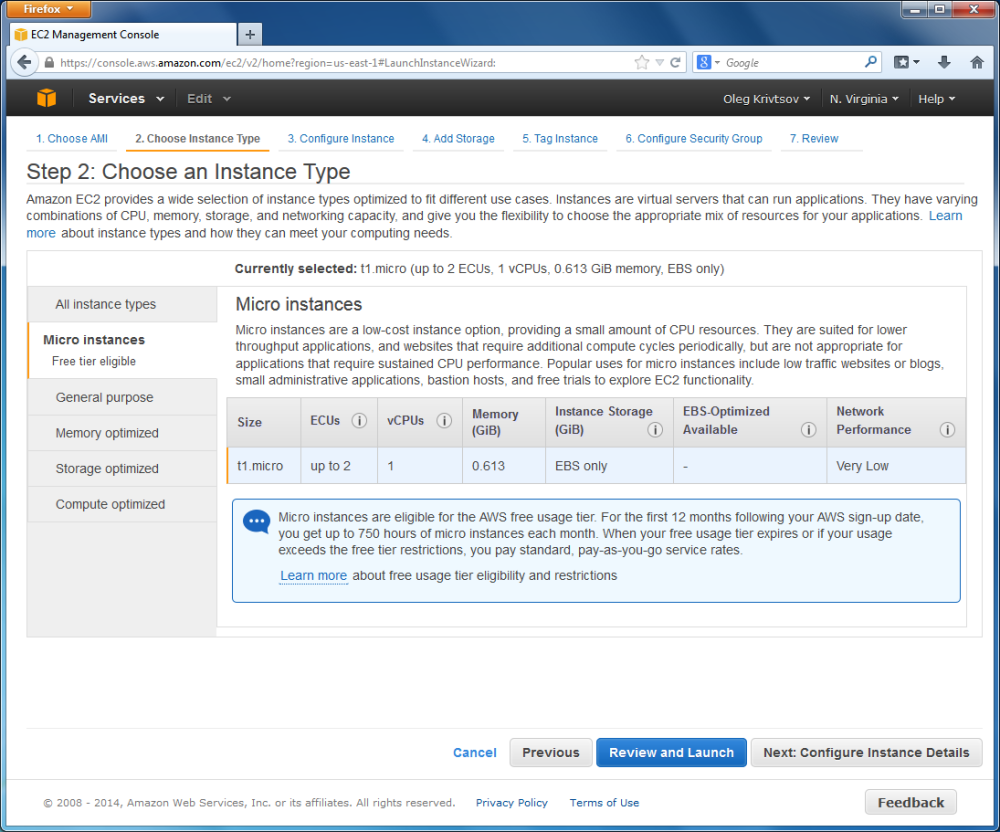Expand the Services dropdown
Image resolution: width=1000 pixels, height=832 pixels.
126,99
